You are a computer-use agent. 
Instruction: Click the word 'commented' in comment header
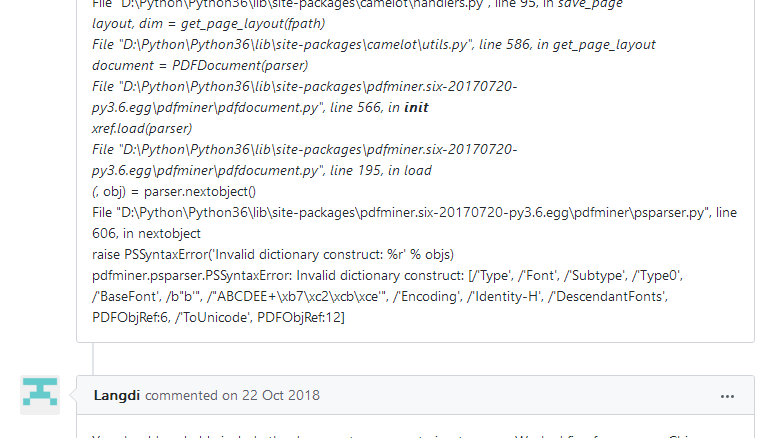(x=182, y=395)
